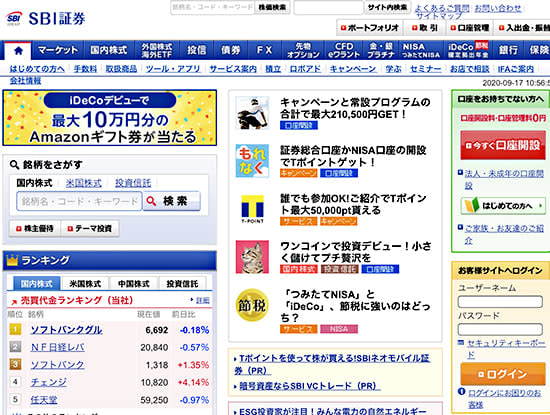Click the 検索 button in stock search
This screenshot has height=415, width=550.
[x=172, y=201]
